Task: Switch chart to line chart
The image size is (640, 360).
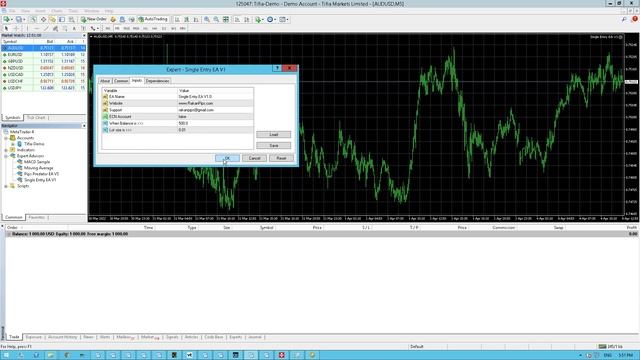Action: 196,19
